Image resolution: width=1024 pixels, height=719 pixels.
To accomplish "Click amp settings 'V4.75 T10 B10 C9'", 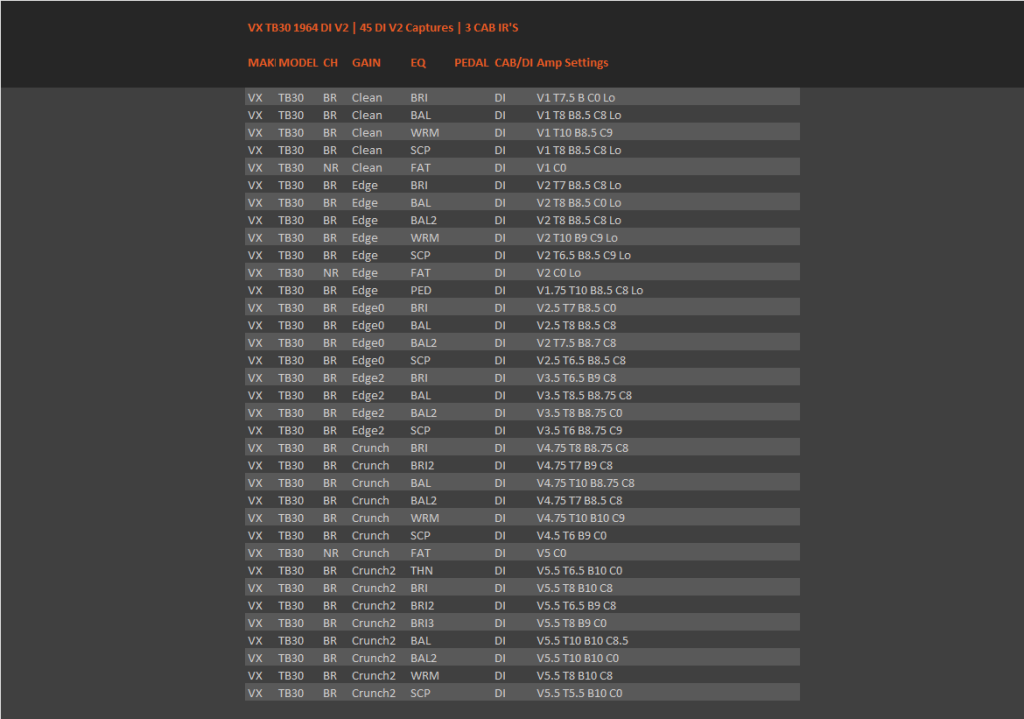I will [581, 519].
